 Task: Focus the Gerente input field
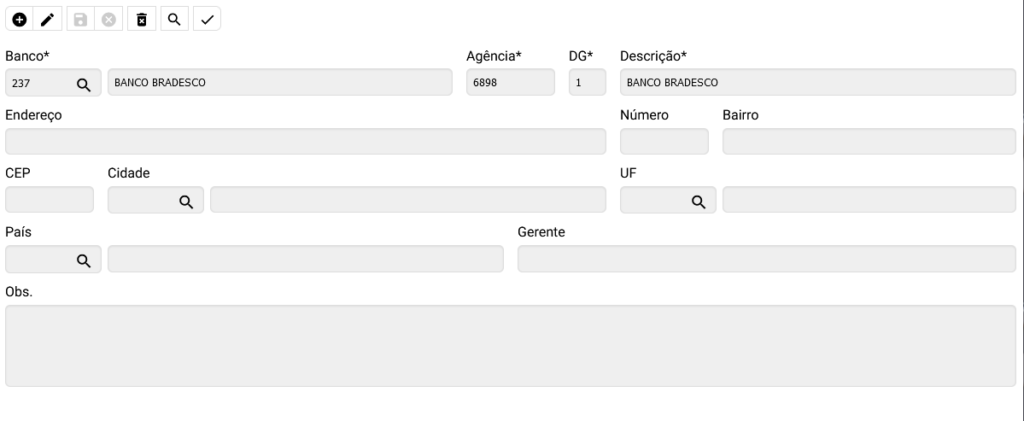tap(766, 259)
